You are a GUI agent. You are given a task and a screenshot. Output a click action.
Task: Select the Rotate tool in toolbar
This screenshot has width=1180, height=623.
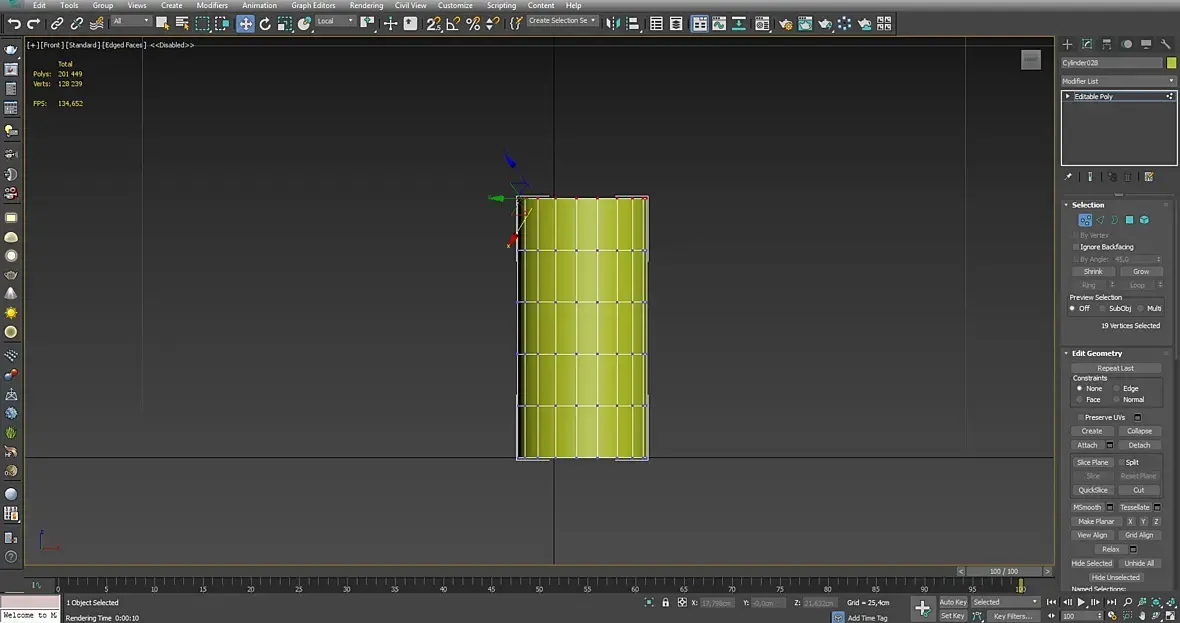[265, 23]
